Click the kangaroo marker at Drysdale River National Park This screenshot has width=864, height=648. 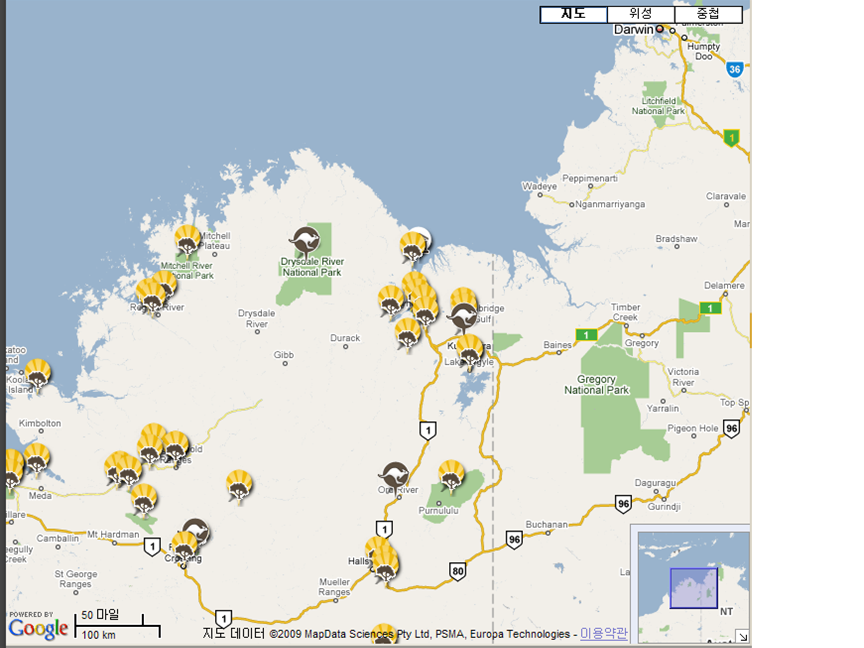click(x=305, y=241)
